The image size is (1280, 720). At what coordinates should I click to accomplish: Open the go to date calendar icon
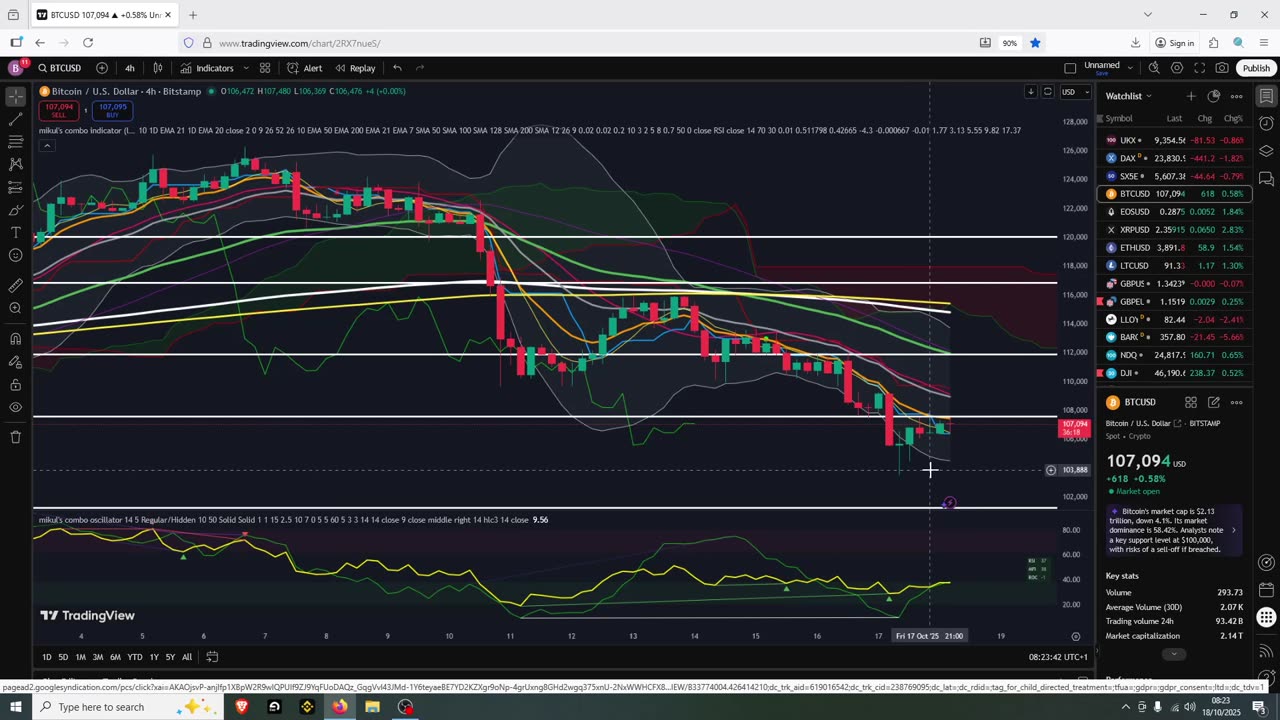[x=212, y=657]
